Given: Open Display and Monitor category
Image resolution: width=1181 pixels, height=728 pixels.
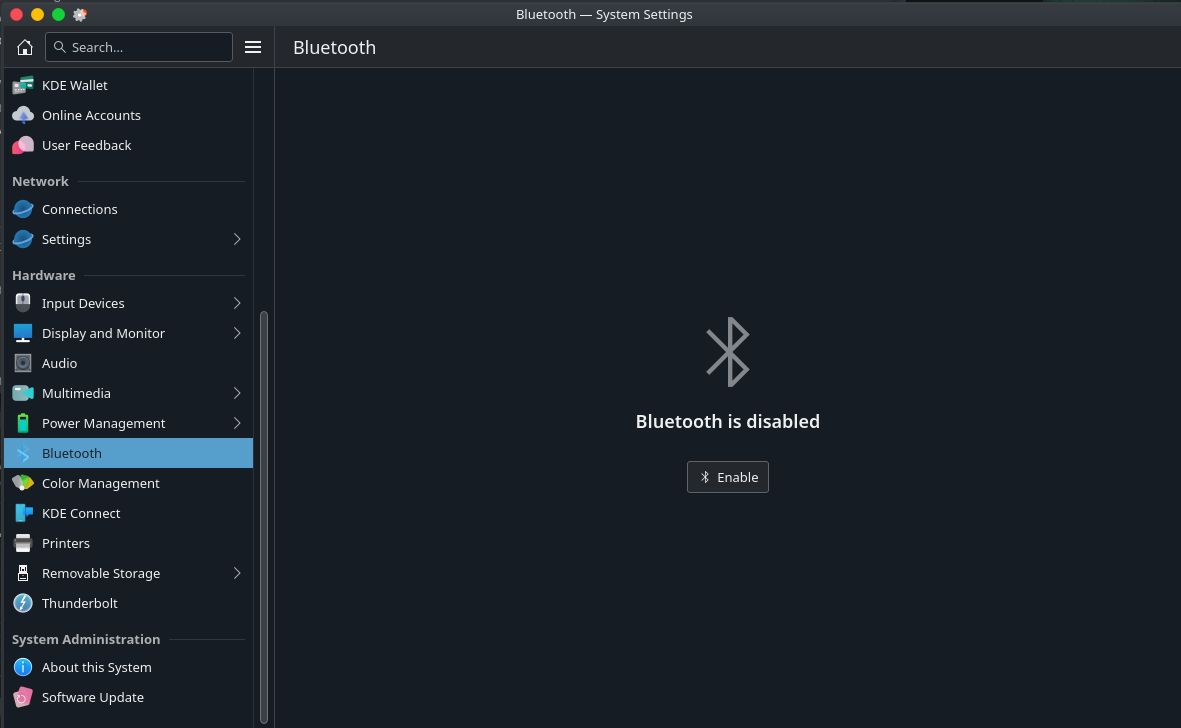Looking at the screenshot, I should tap(129, 334).
